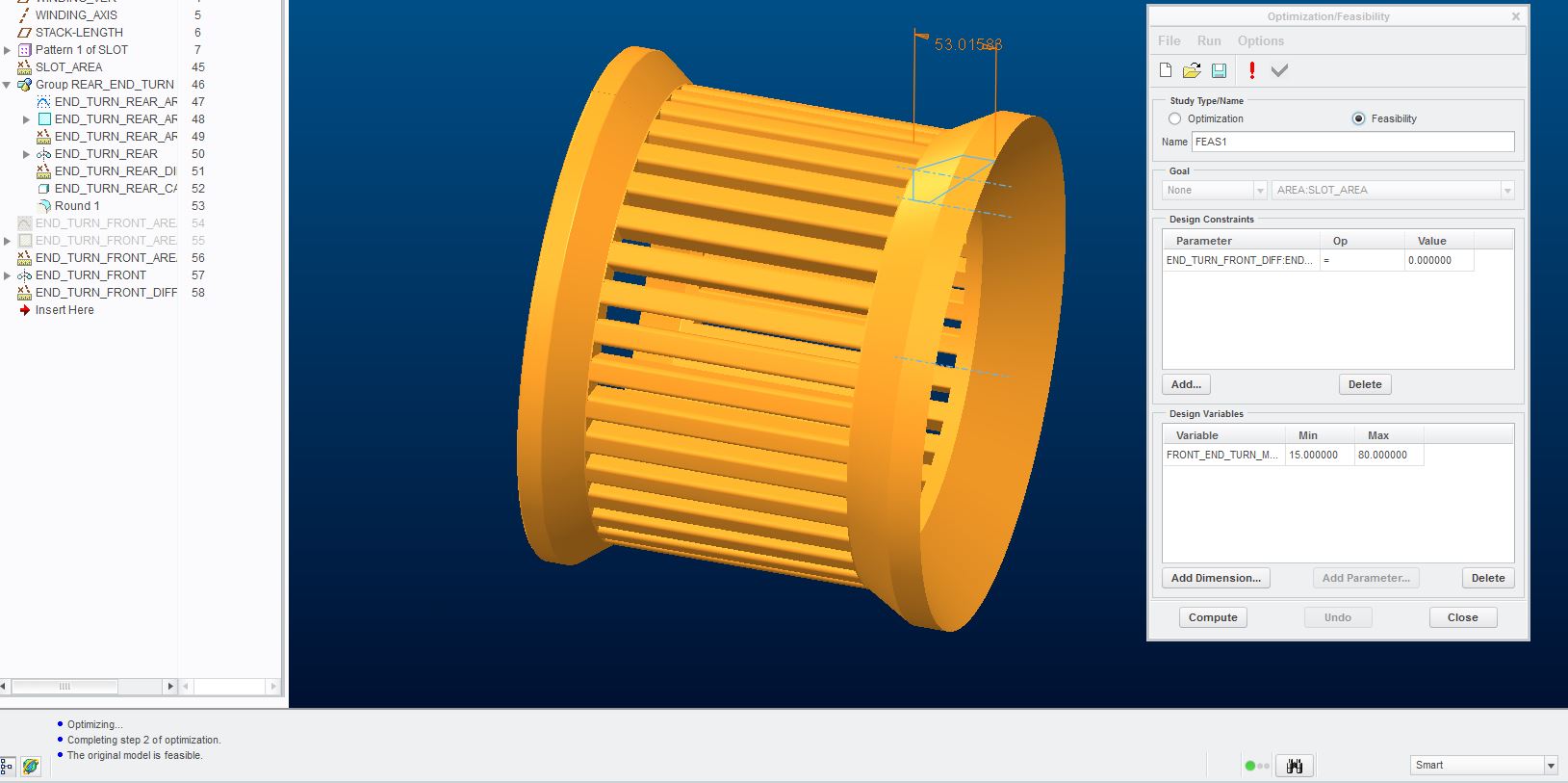
Task: Expand suppressed feature 55 node
Action: (8, 241)
